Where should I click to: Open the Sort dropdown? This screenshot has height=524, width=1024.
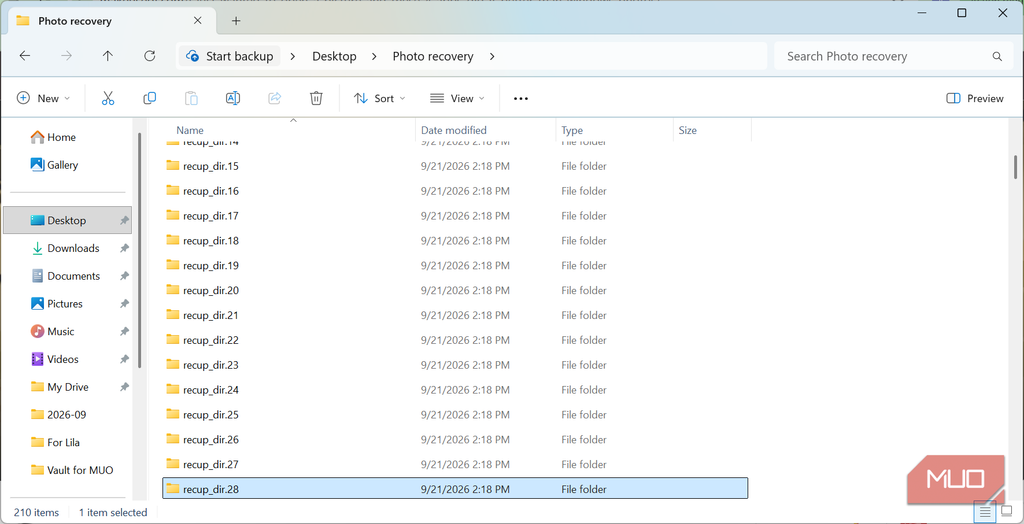[x=379, y=98]
